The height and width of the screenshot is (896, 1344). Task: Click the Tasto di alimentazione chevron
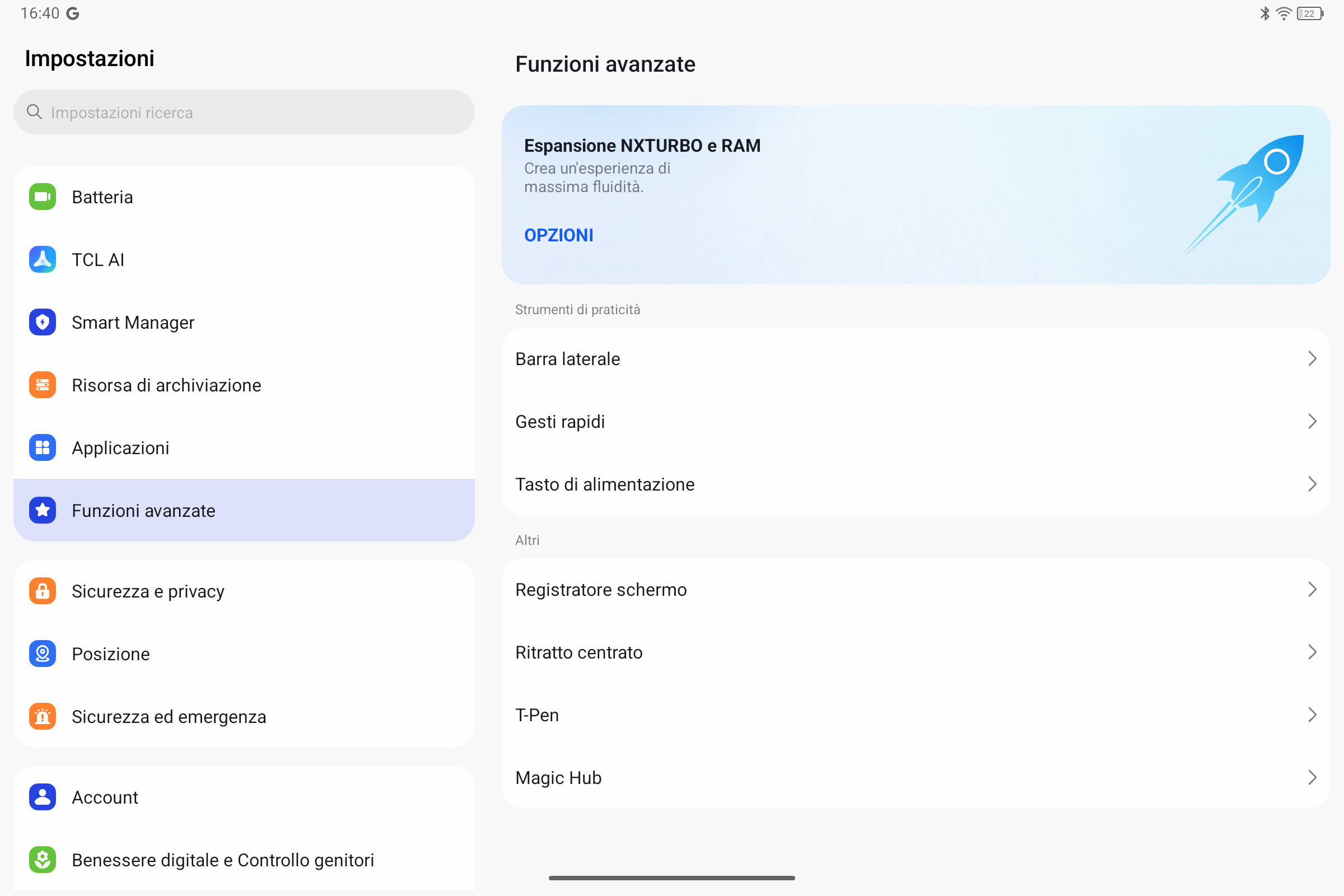click(x=1312, y=484)
